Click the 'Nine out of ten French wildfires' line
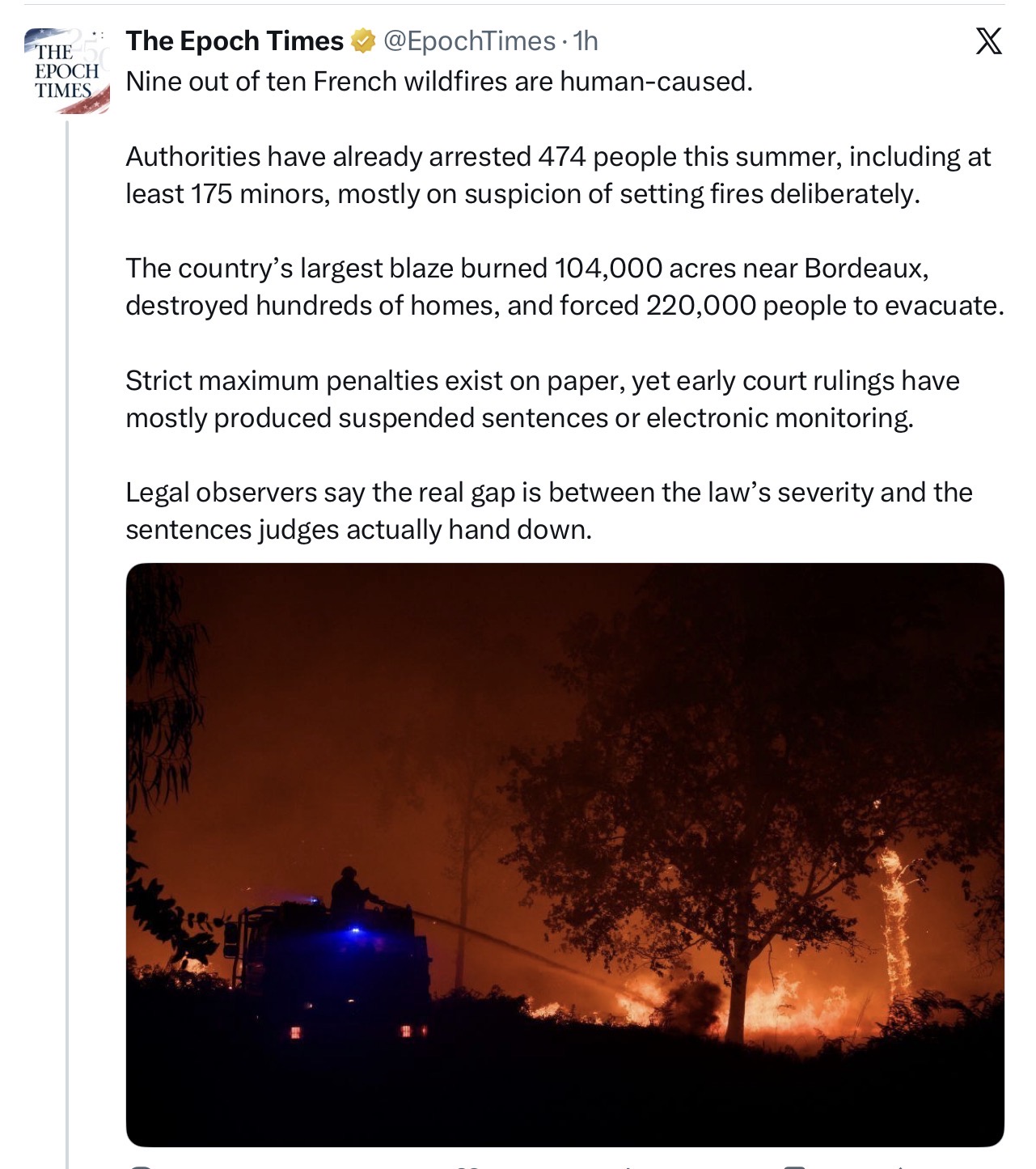This screenshot has height=1169, width=1036. [439, 82]
